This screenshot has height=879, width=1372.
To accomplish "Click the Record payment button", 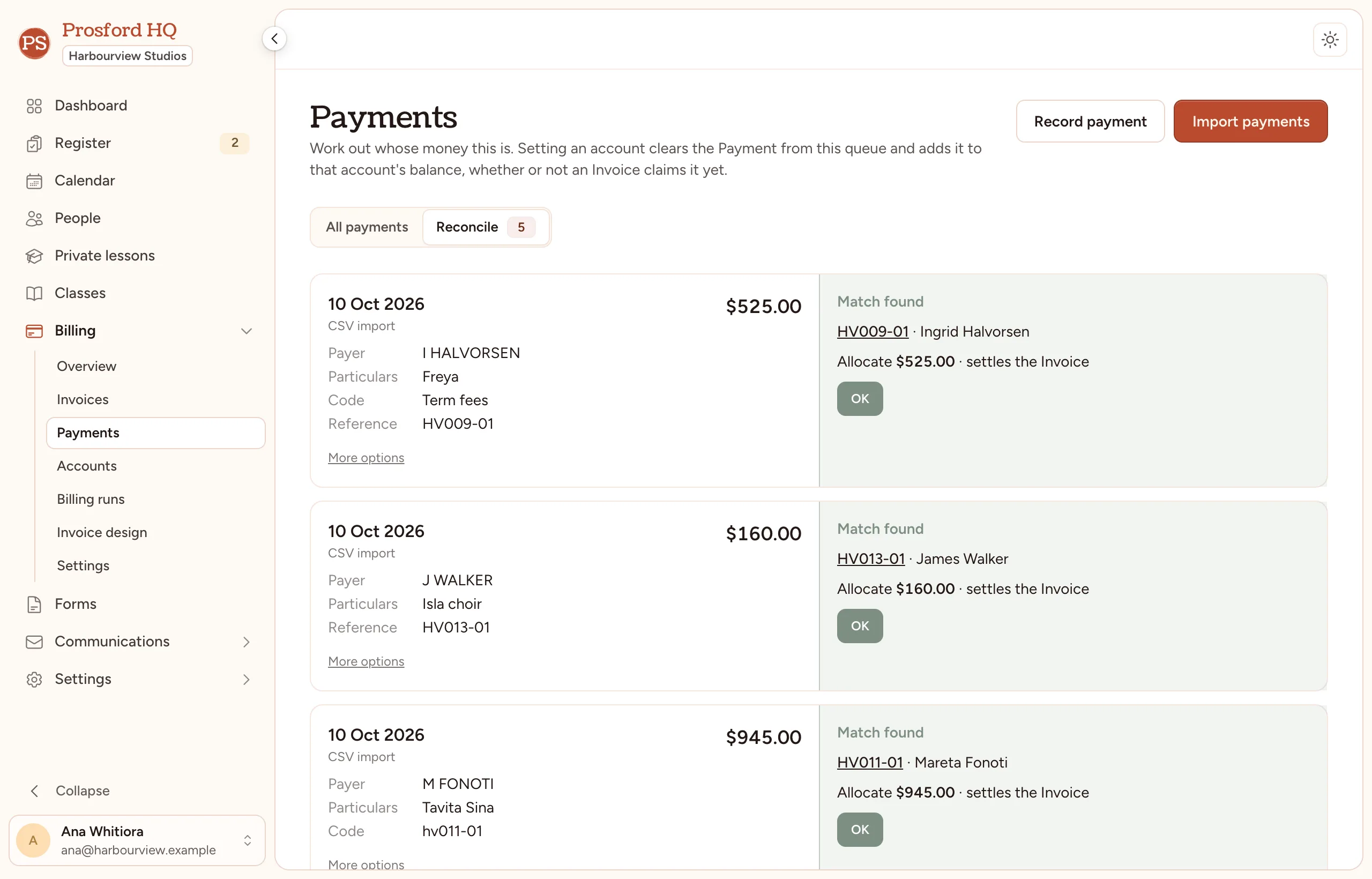I will click(x=1090, y=121).
